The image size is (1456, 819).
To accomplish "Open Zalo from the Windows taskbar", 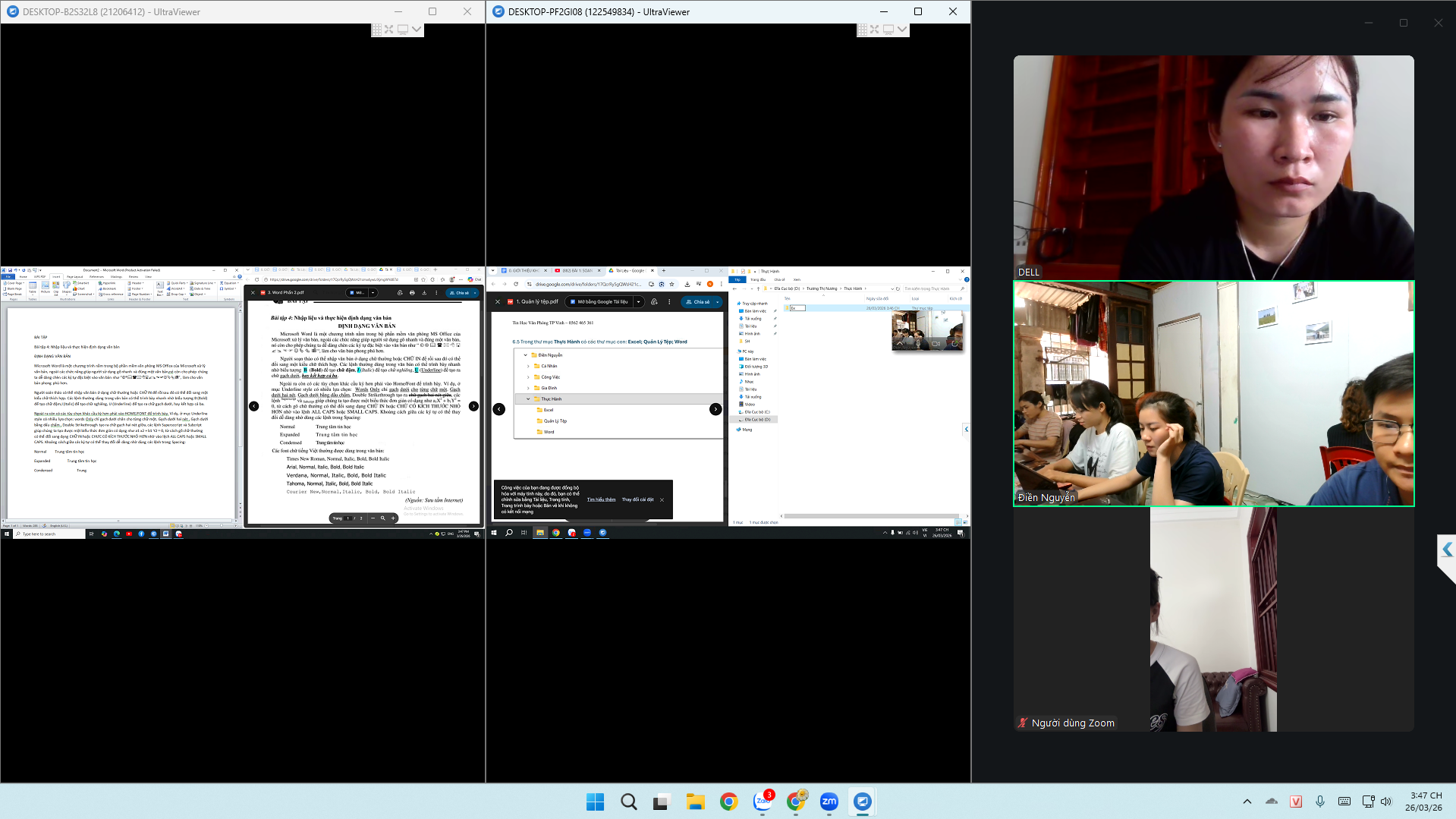I will 762,802.
